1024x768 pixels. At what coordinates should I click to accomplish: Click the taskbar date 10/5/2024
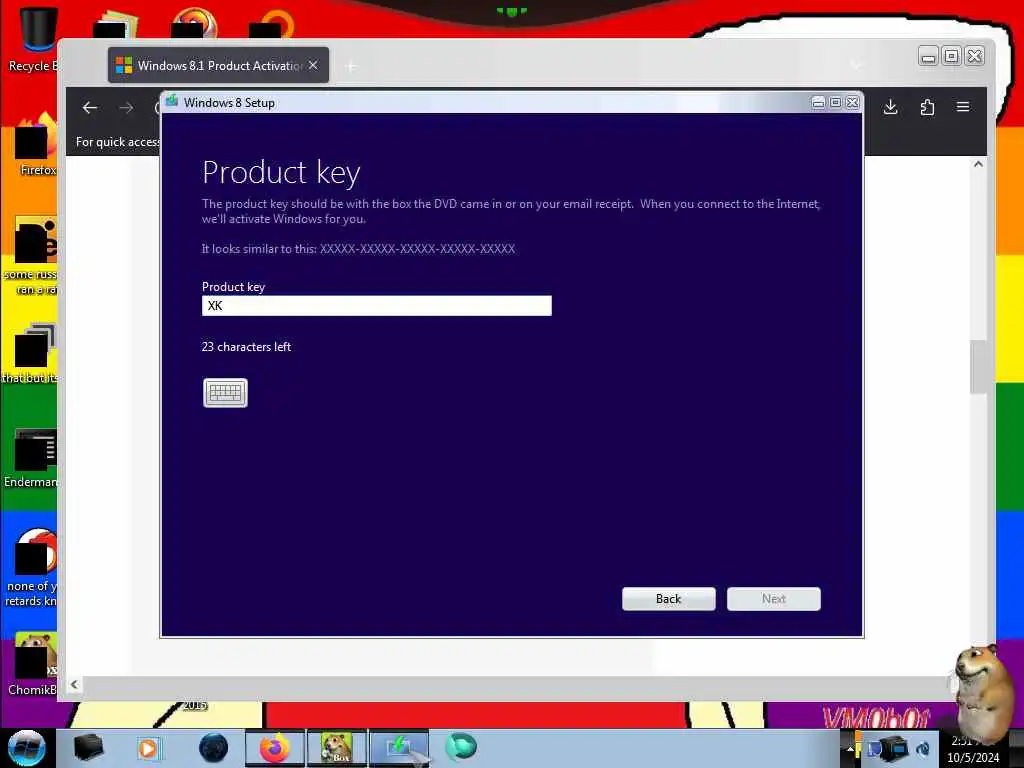coord(973,758)
